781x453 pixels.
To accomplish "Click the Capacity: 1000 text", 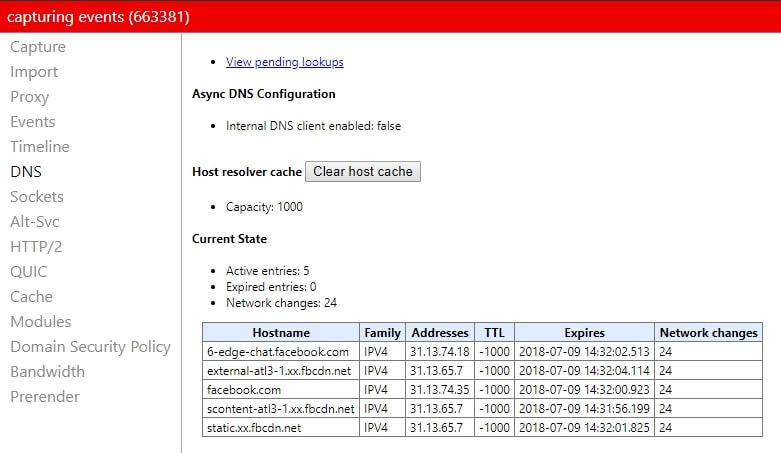I will pos(264,207).
